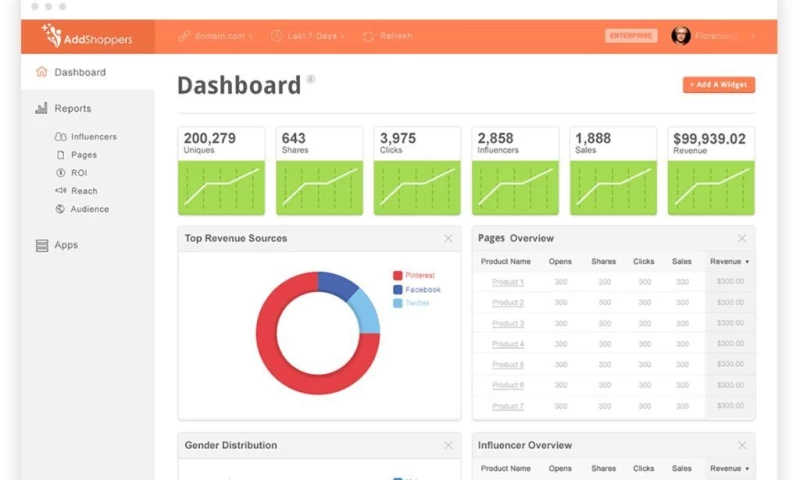Open the ROI report icon
This screenshot has width=800, height=480.
click(x=60, y=173)
